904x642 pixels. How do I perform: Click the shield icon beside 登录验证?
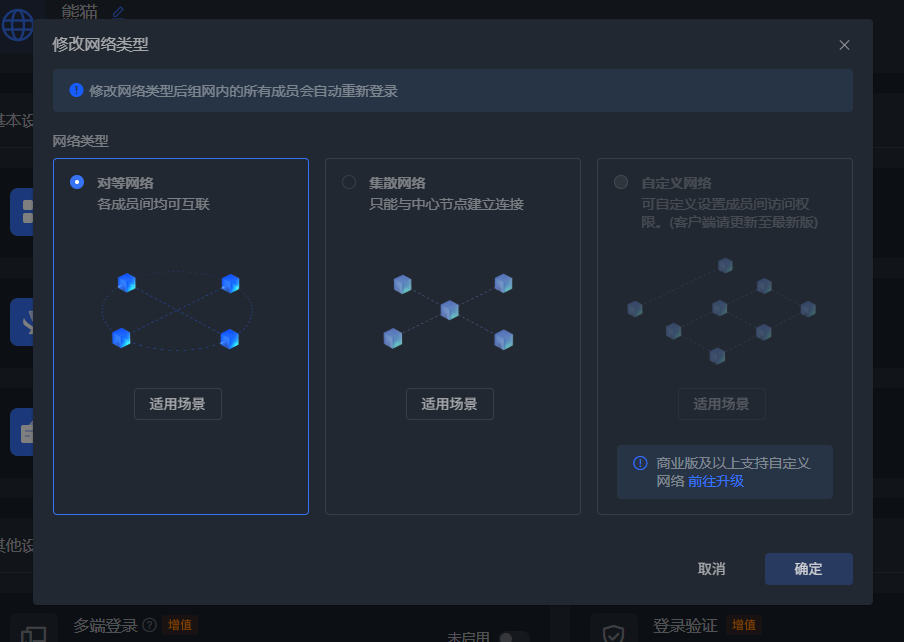tap(613, 633)
